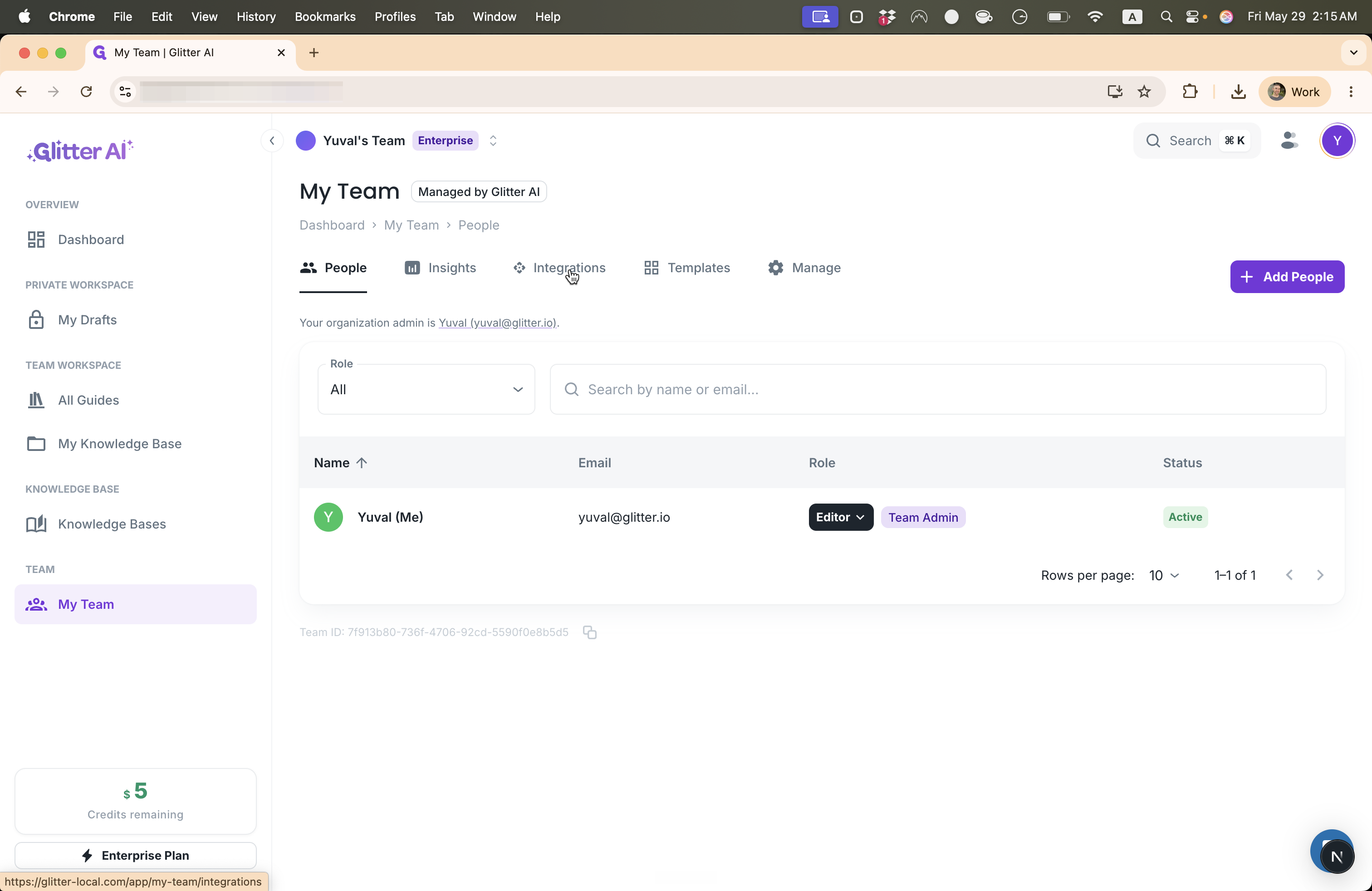
Task: Open My Knowledge Base folder
Action: point(136,444)
